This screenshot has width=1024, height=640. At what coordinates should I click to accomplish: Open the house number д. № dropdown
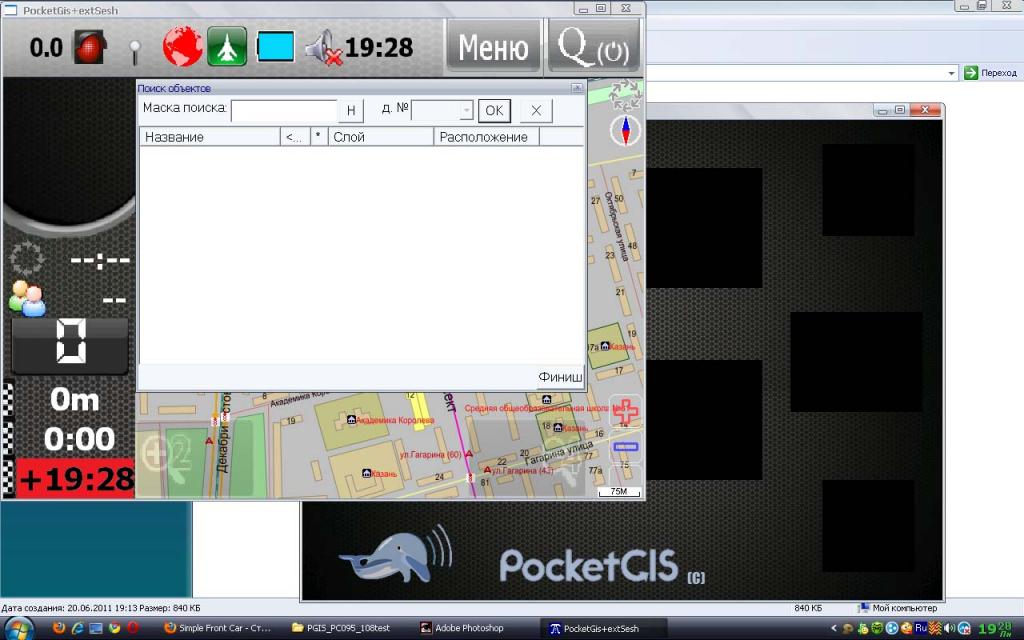(466, 110)
